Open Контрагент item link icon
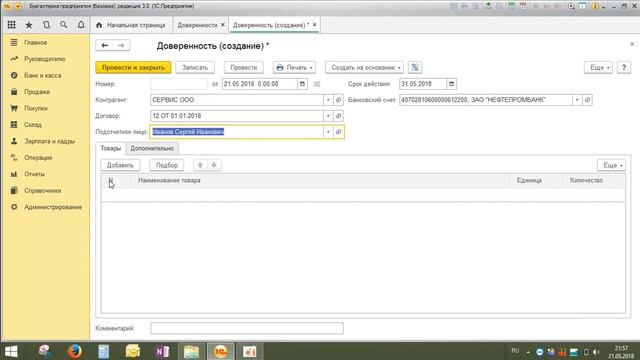This screenshot has width=640, height=360. pos(338,100)
